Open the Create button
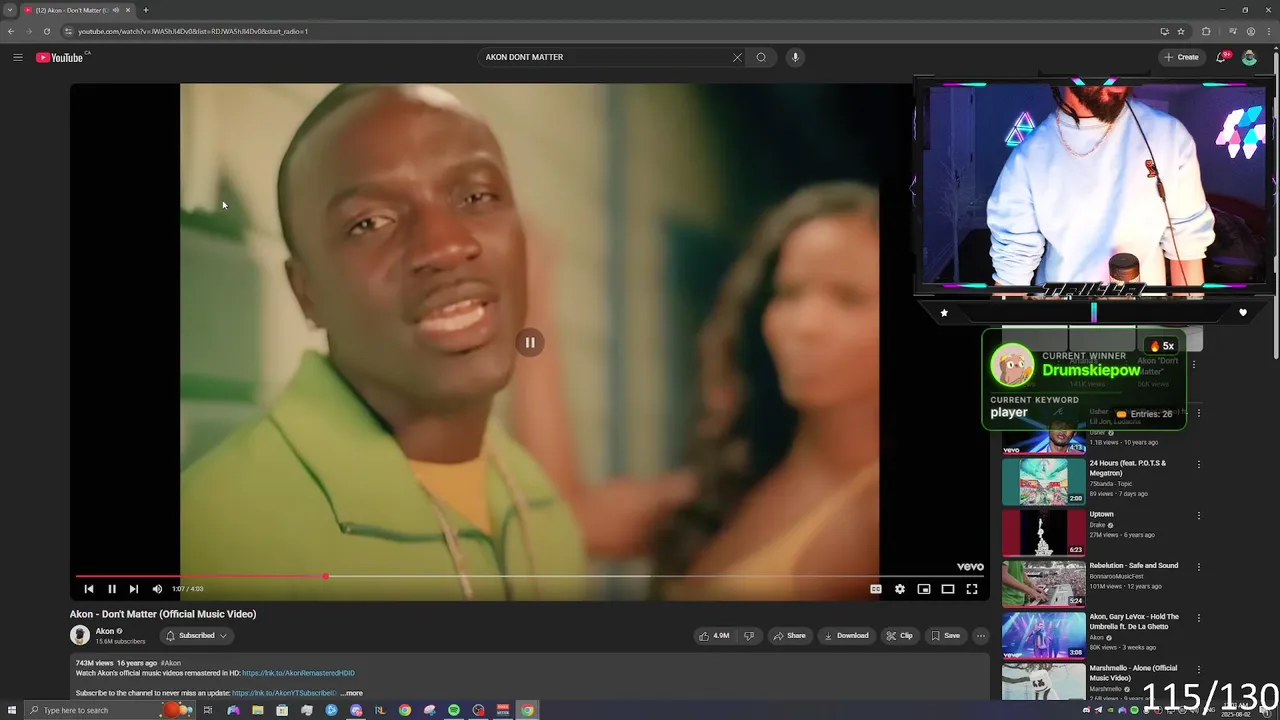The width and height of the screenshot is (1280, 720). coord(1181,57)
